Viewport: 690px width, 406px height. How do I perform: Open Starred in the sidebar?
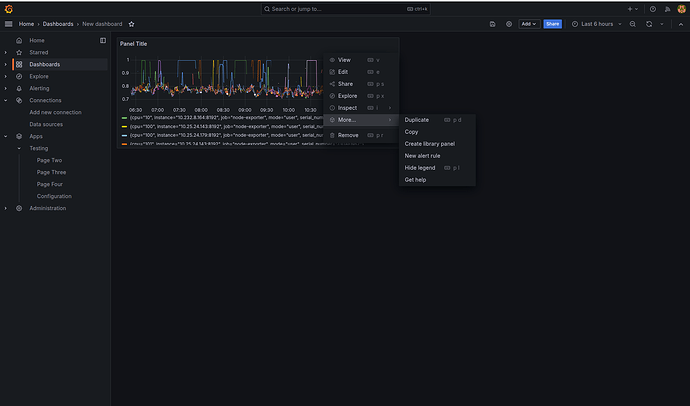[39, 52]
